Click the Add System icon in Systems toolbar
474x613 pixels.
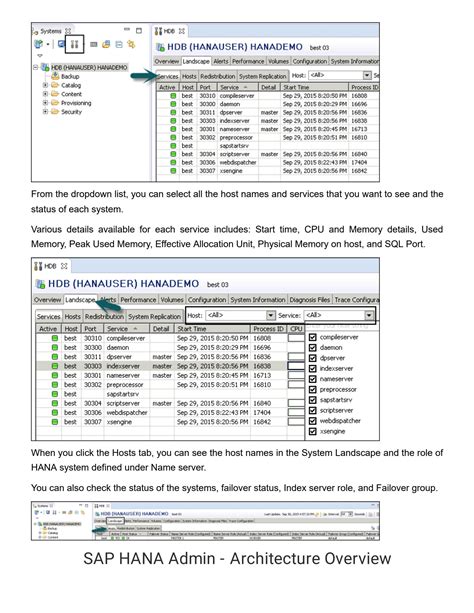(38, 44)
